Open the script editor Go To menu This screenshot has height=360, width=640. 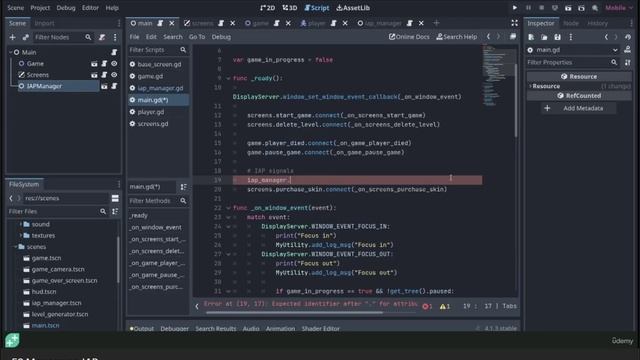[197, 37]
